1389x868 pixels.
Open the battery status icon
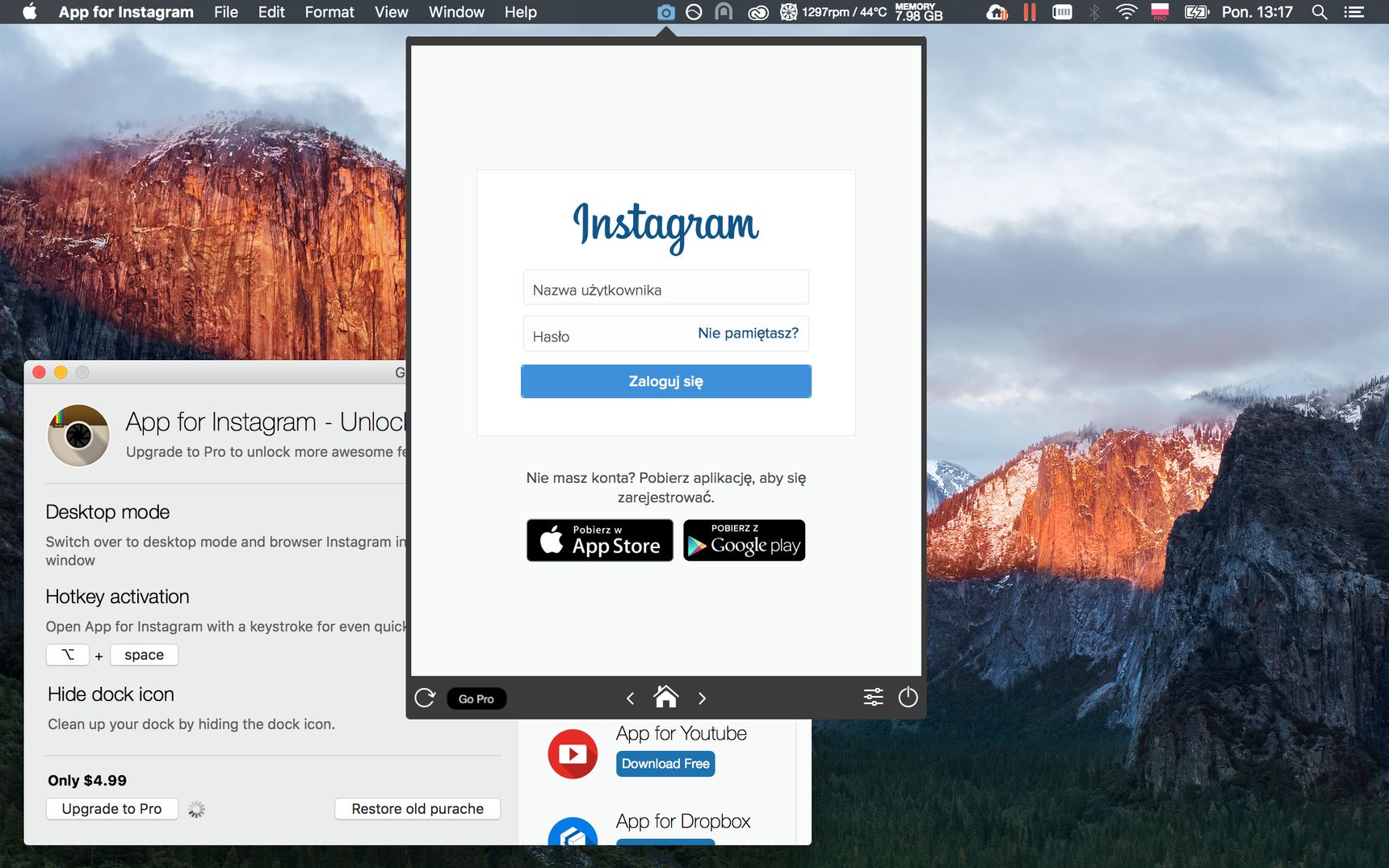1196,12
